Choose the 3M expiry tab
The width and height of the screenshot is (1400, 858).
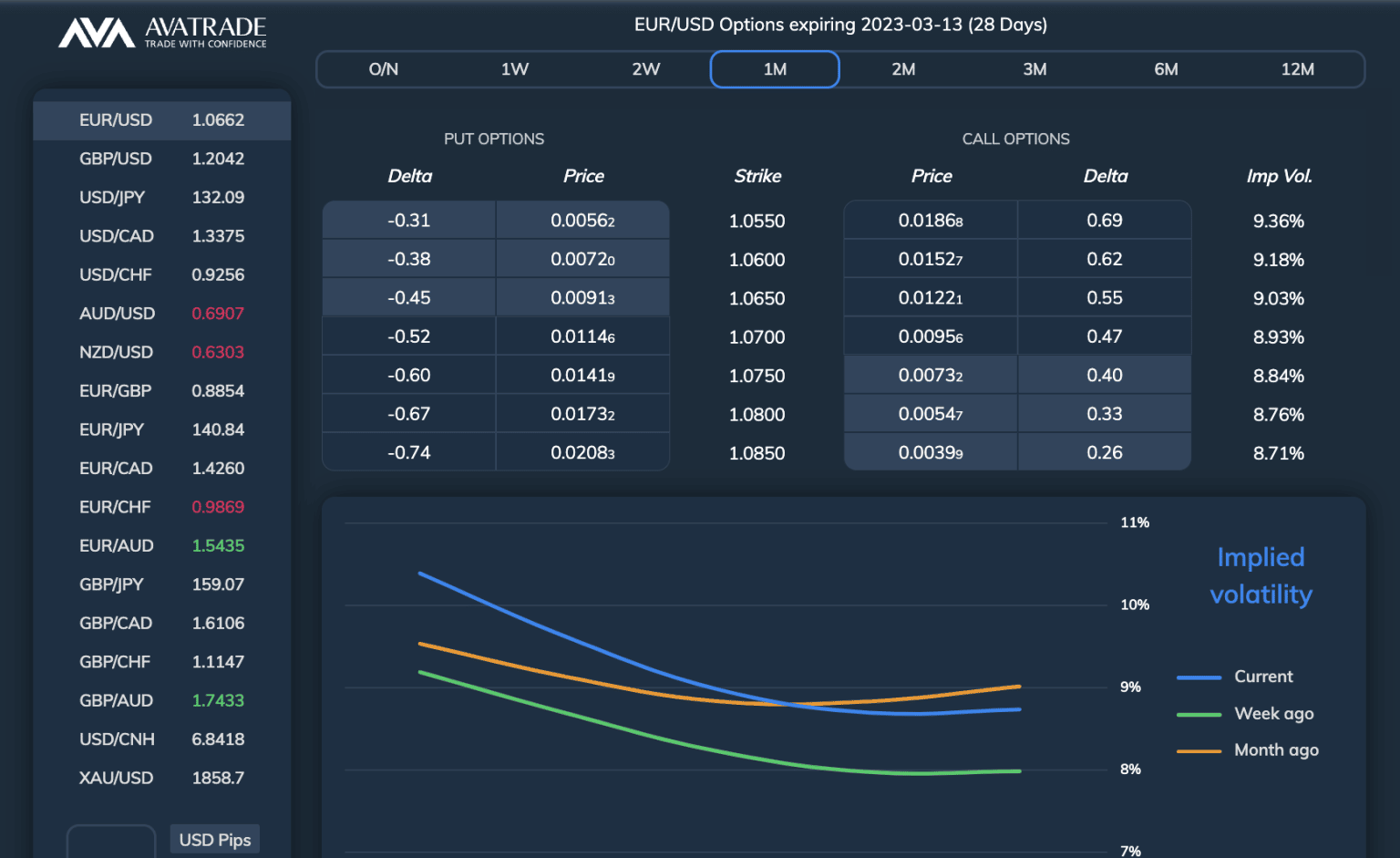1035,69
